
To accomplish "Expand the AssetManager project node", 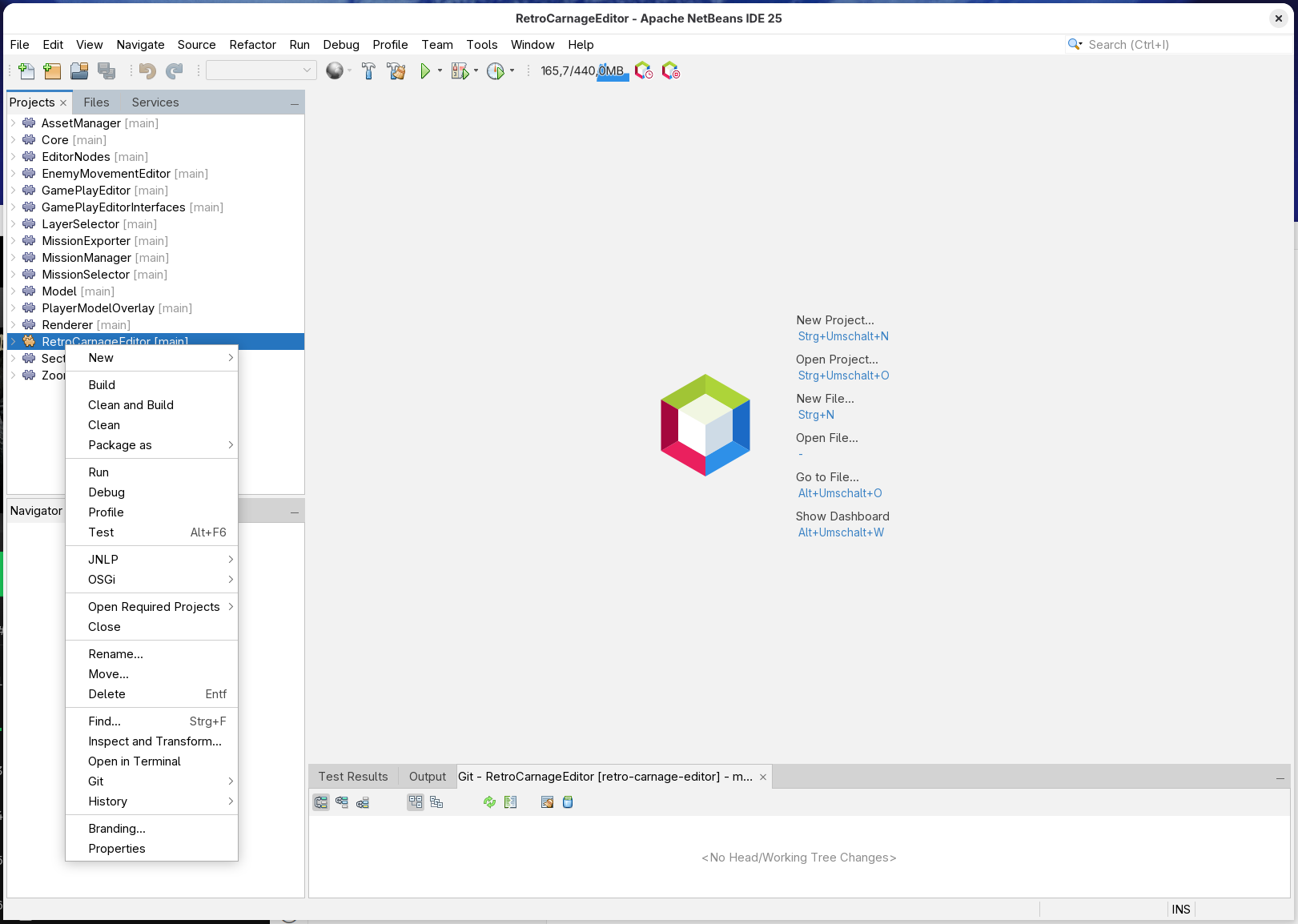I will 13,123.
